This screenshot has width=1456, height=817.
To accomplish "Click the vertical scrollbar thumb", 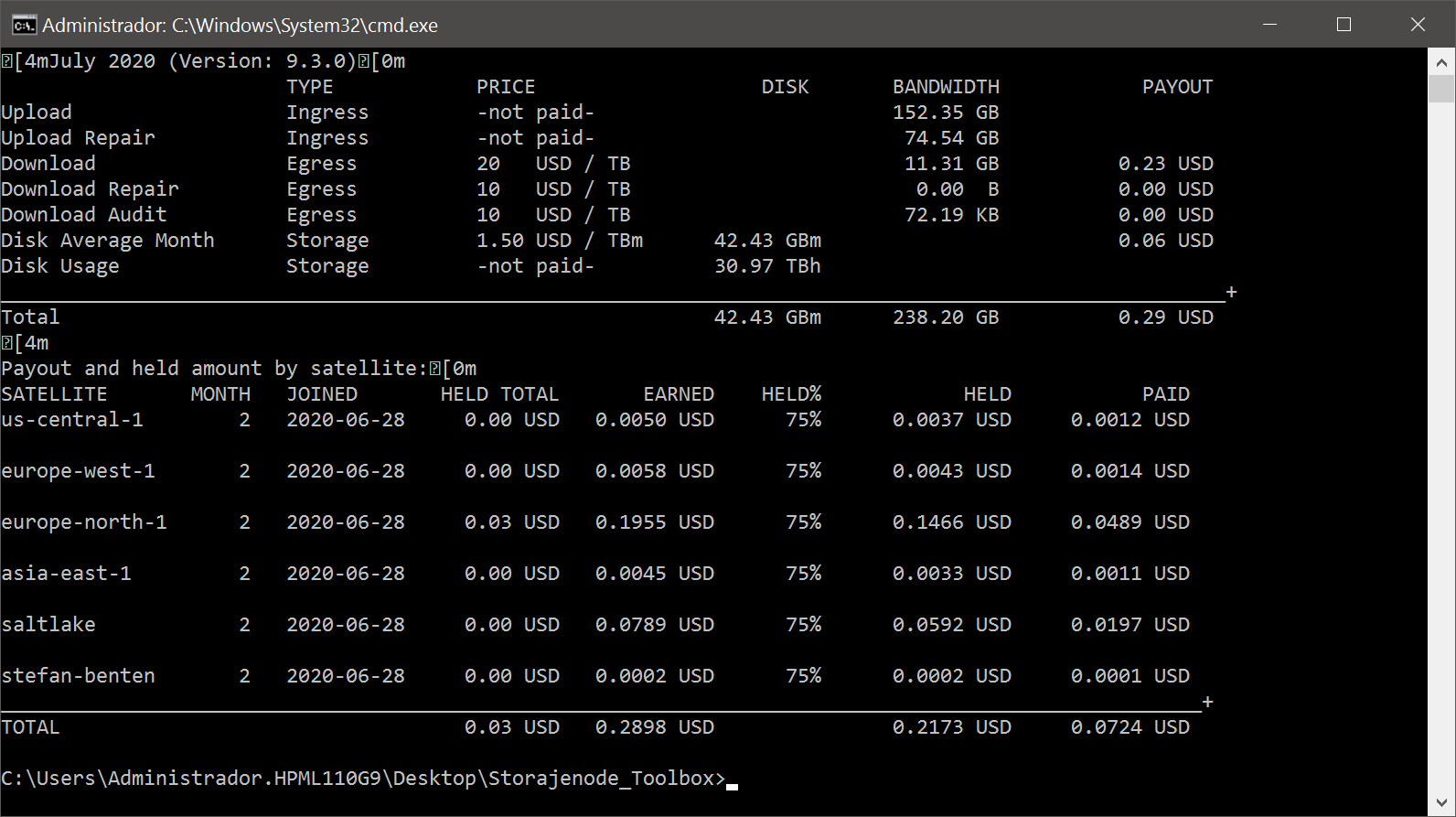I will click(x=1441, y=89).
